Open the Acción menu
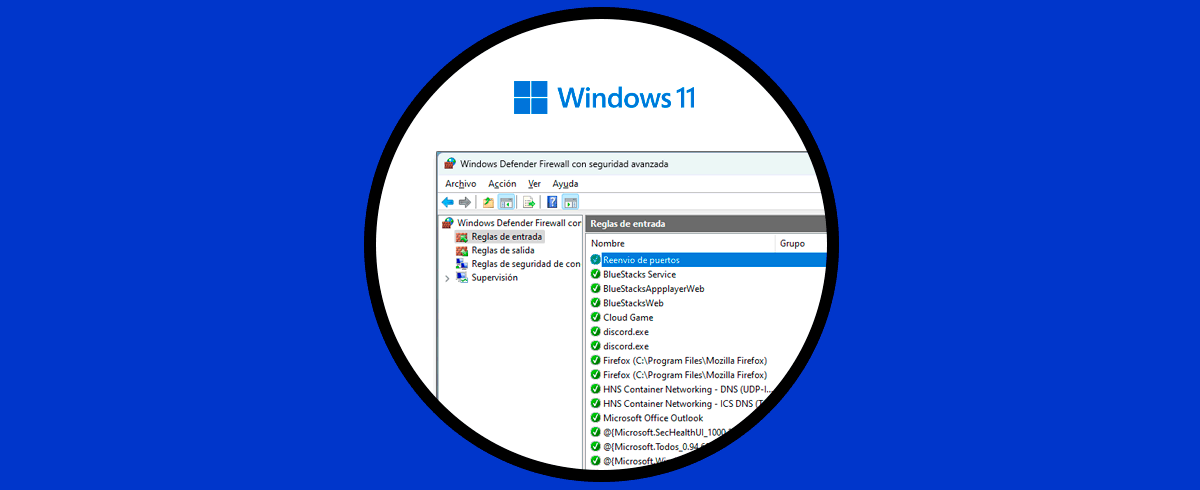This screenshot has width=1200, height=490. coord(502,184)
